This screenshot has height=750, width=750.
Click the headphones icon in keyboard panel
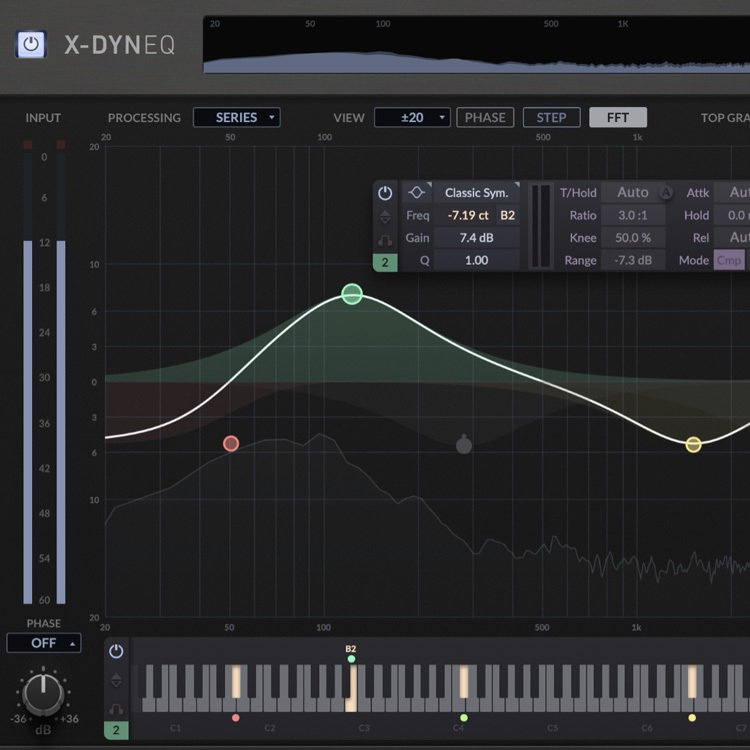coord(116,709)
